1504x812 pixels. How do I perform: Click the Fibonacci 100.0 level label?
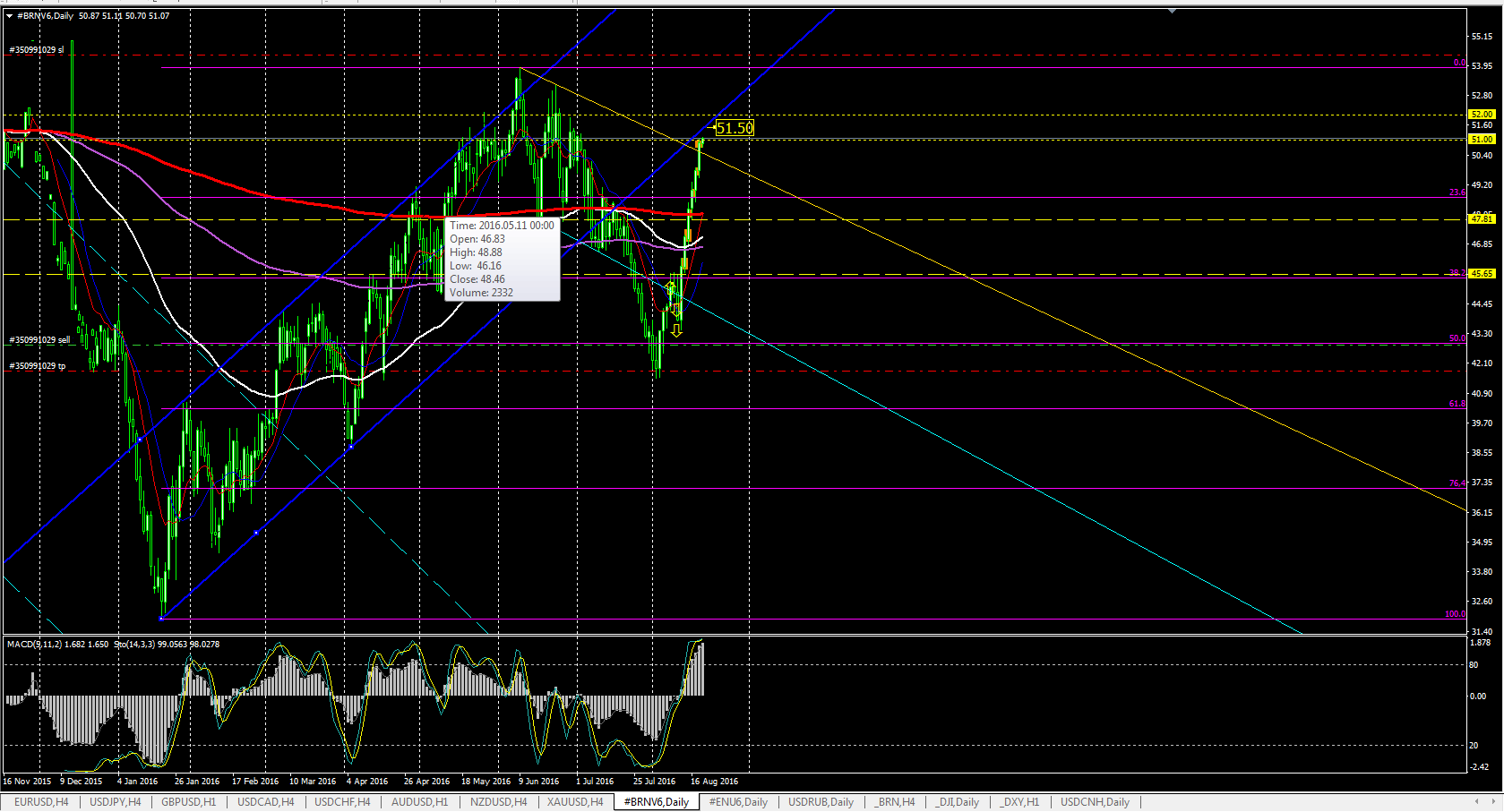(x=1455, y=614)
